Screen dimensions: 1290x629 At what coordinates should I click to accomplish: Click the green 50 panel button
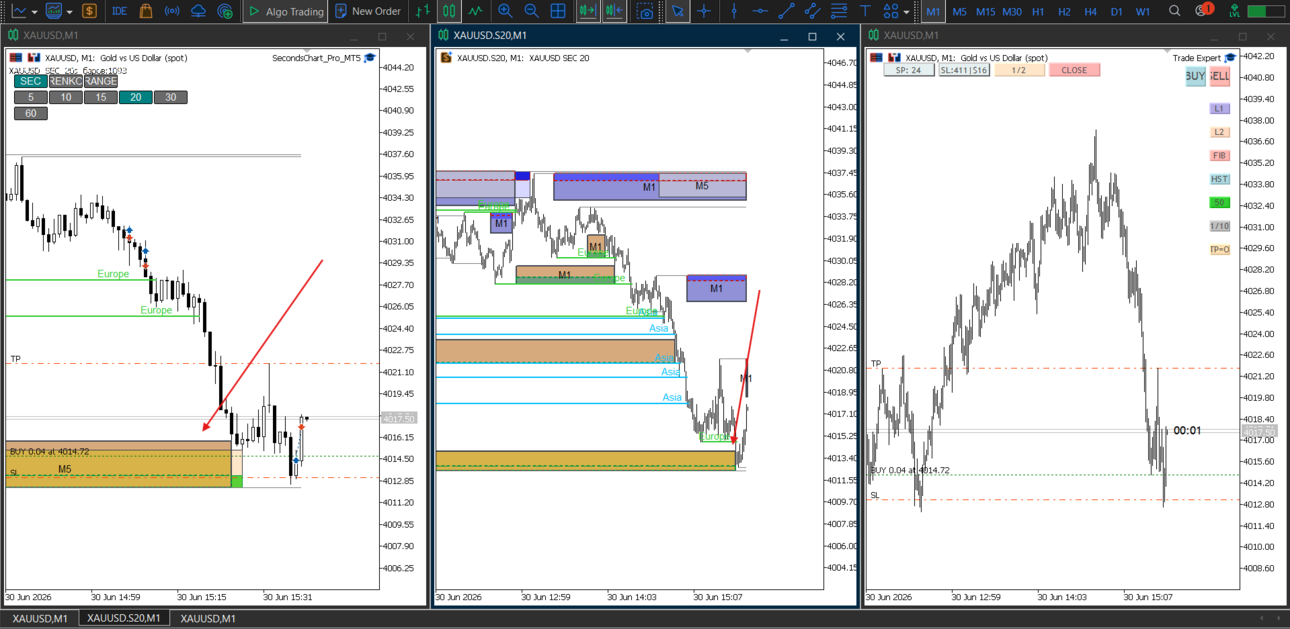[x=1220, y=203]
